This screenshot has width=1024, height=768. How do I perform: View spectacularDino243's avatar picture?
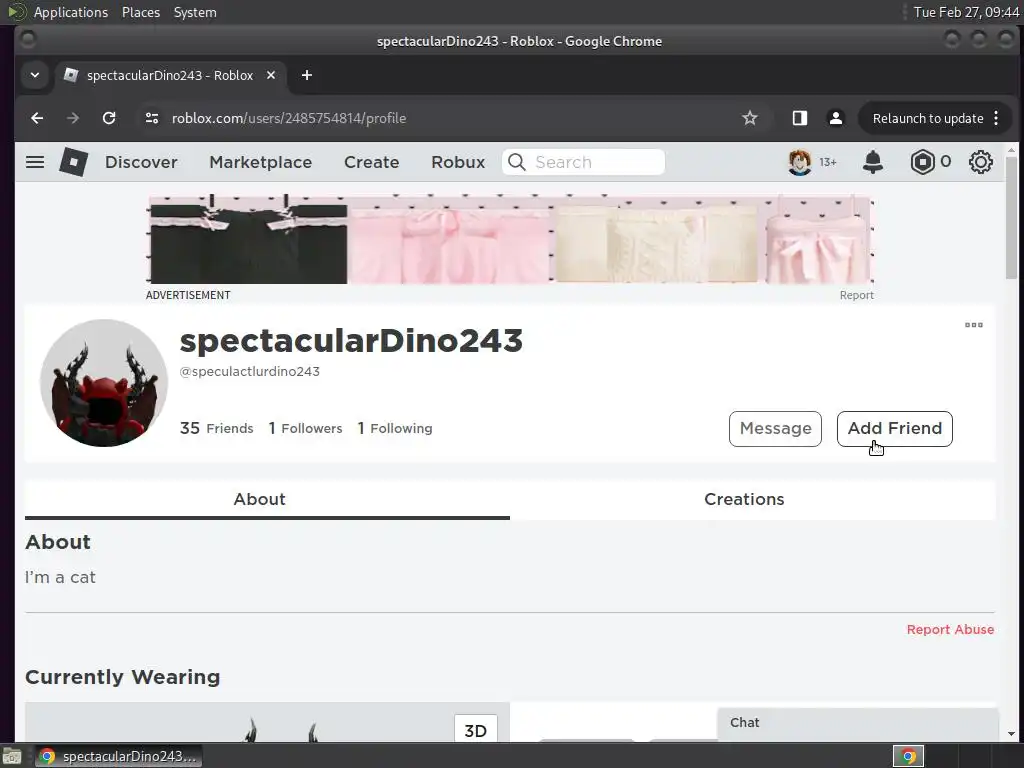tap(104, 383)
